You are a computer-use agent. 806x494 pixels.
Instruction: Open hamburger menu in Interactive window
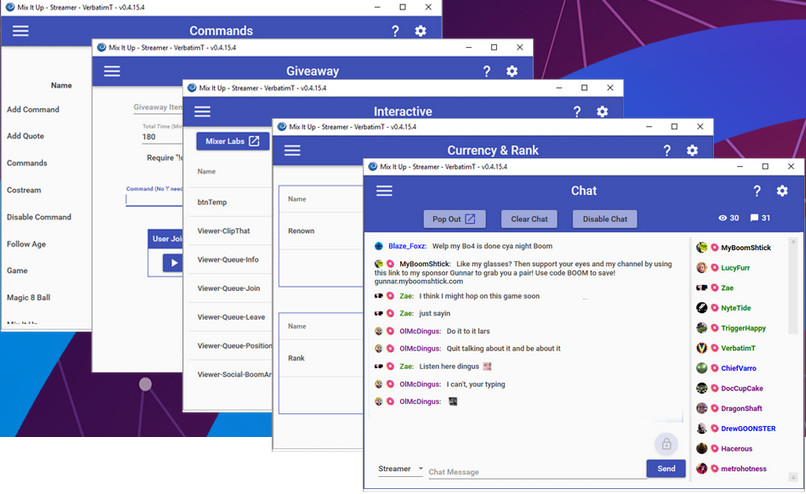click(x=203, y=112)
